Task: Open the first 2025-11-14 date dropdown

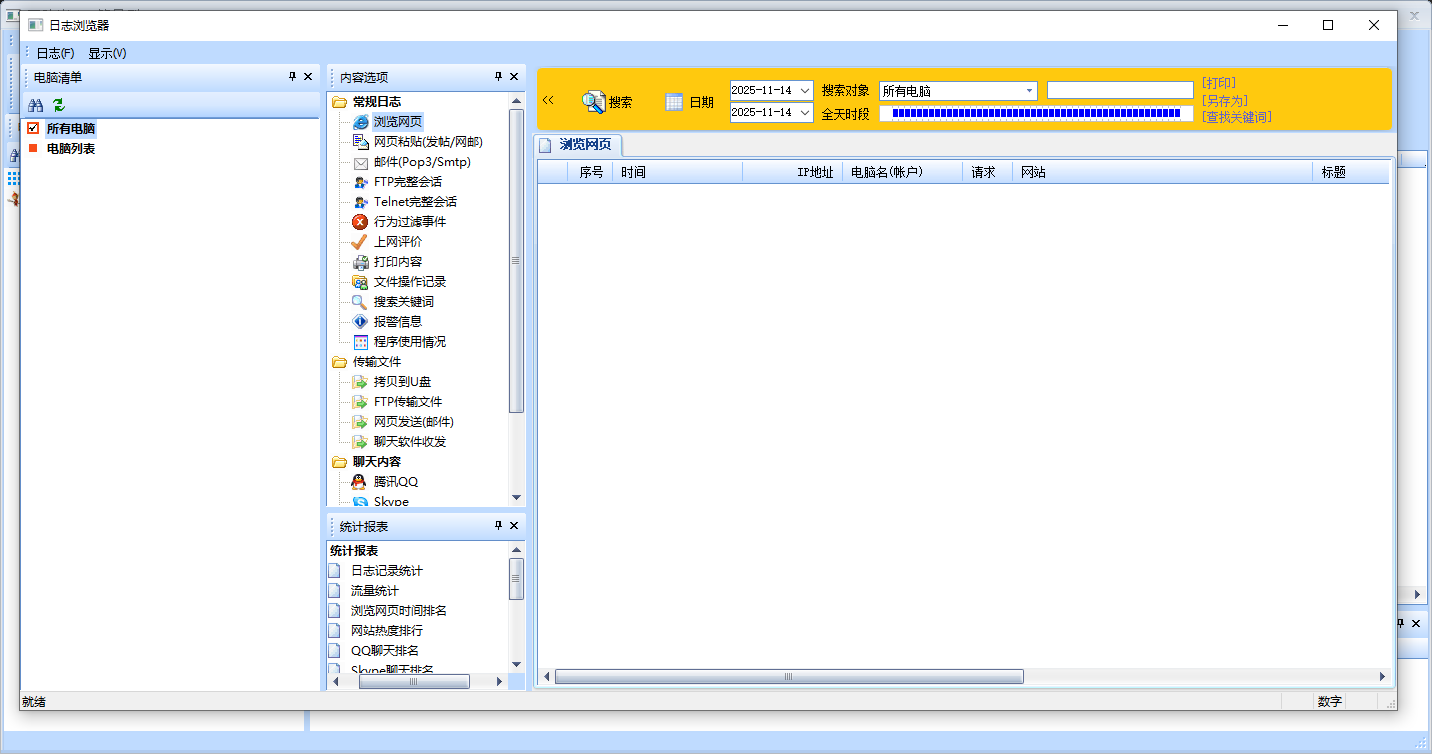Action: 806,91
